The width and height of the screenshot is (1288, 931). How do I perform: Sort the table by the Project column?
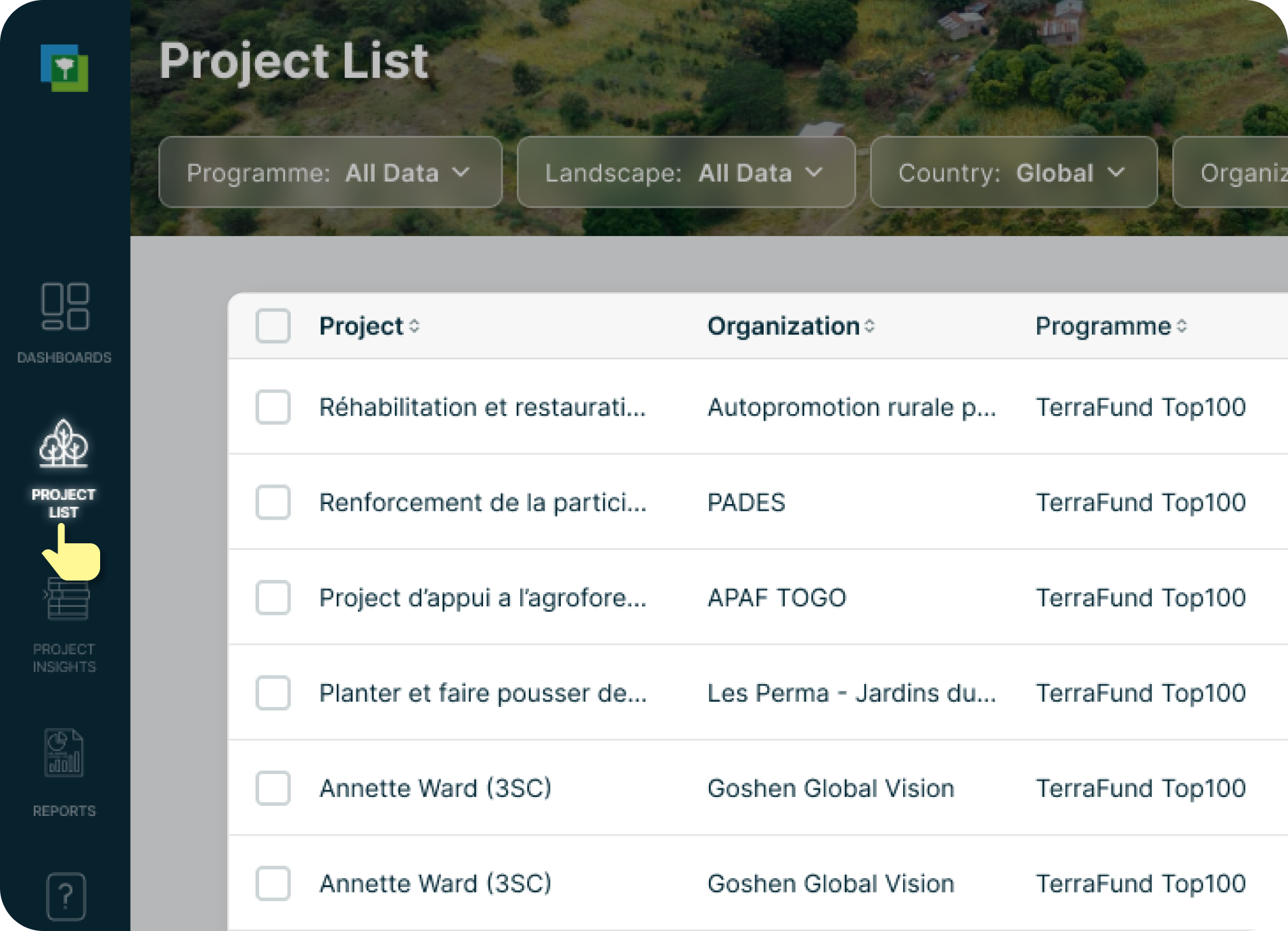(x=369, y=327)
